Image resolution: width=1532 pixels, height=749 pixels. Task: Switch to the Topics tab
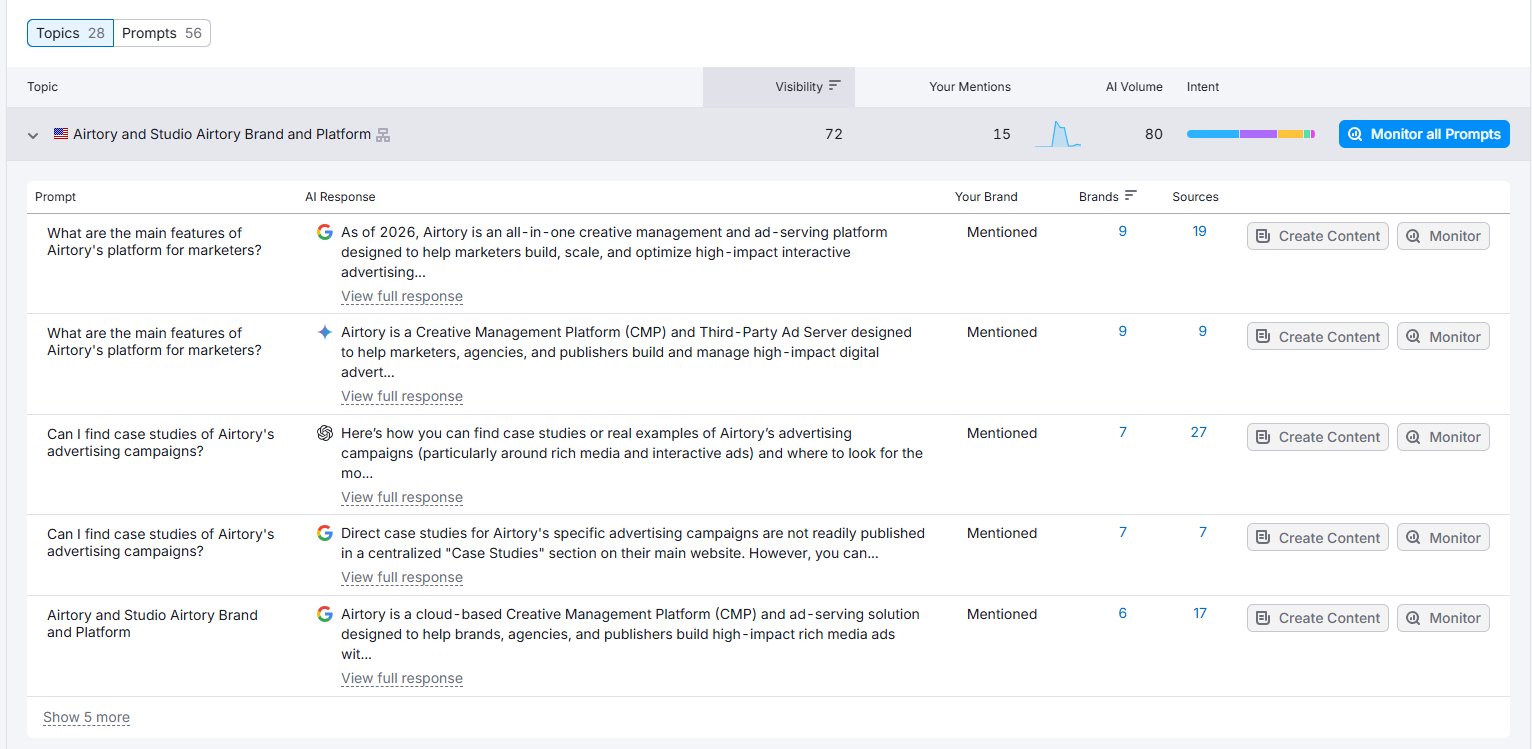[x=70, y=33]
